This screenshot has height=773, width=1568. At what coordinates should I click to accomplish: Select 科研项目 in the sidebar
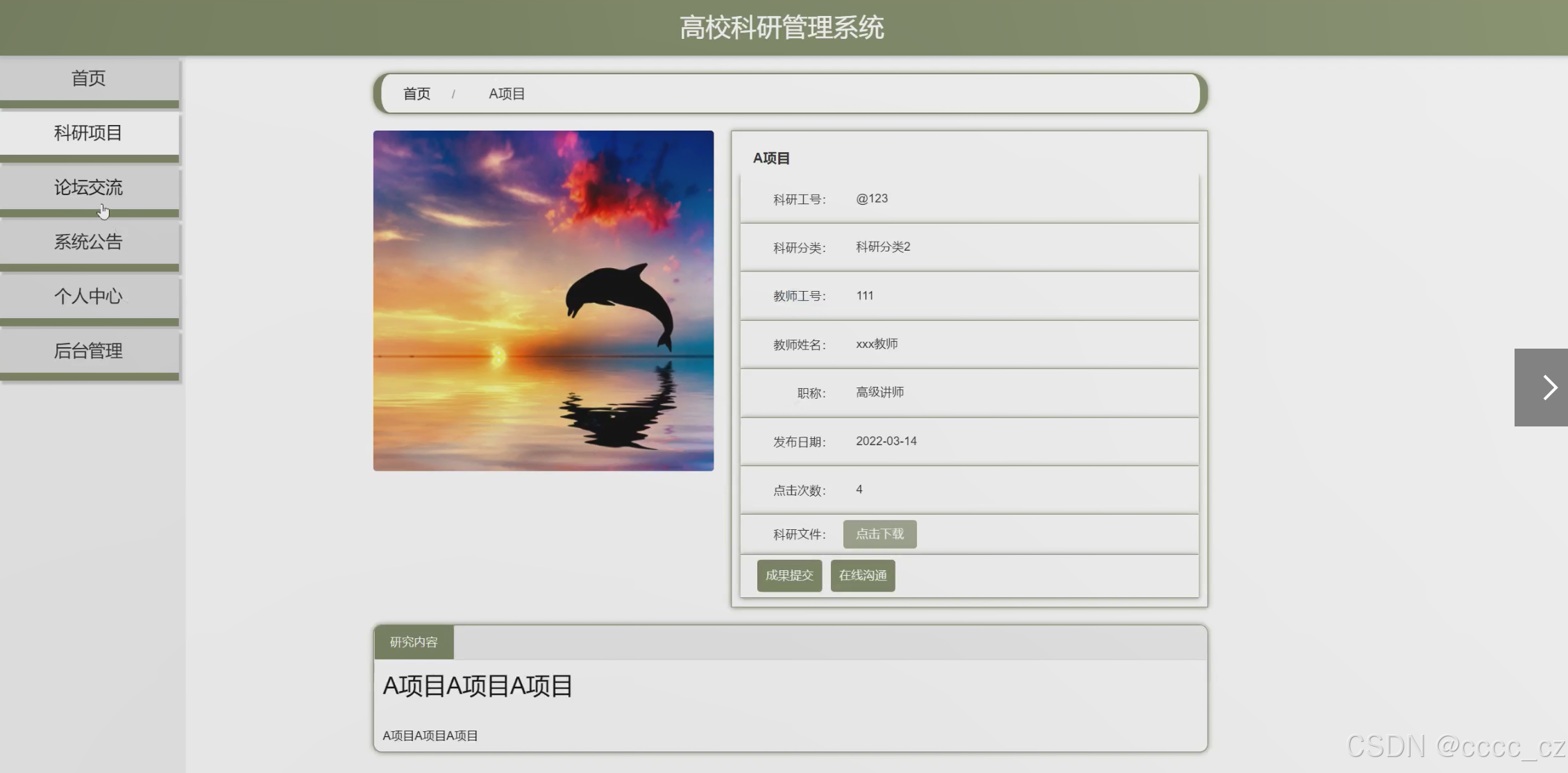click(x=89, y=133)
